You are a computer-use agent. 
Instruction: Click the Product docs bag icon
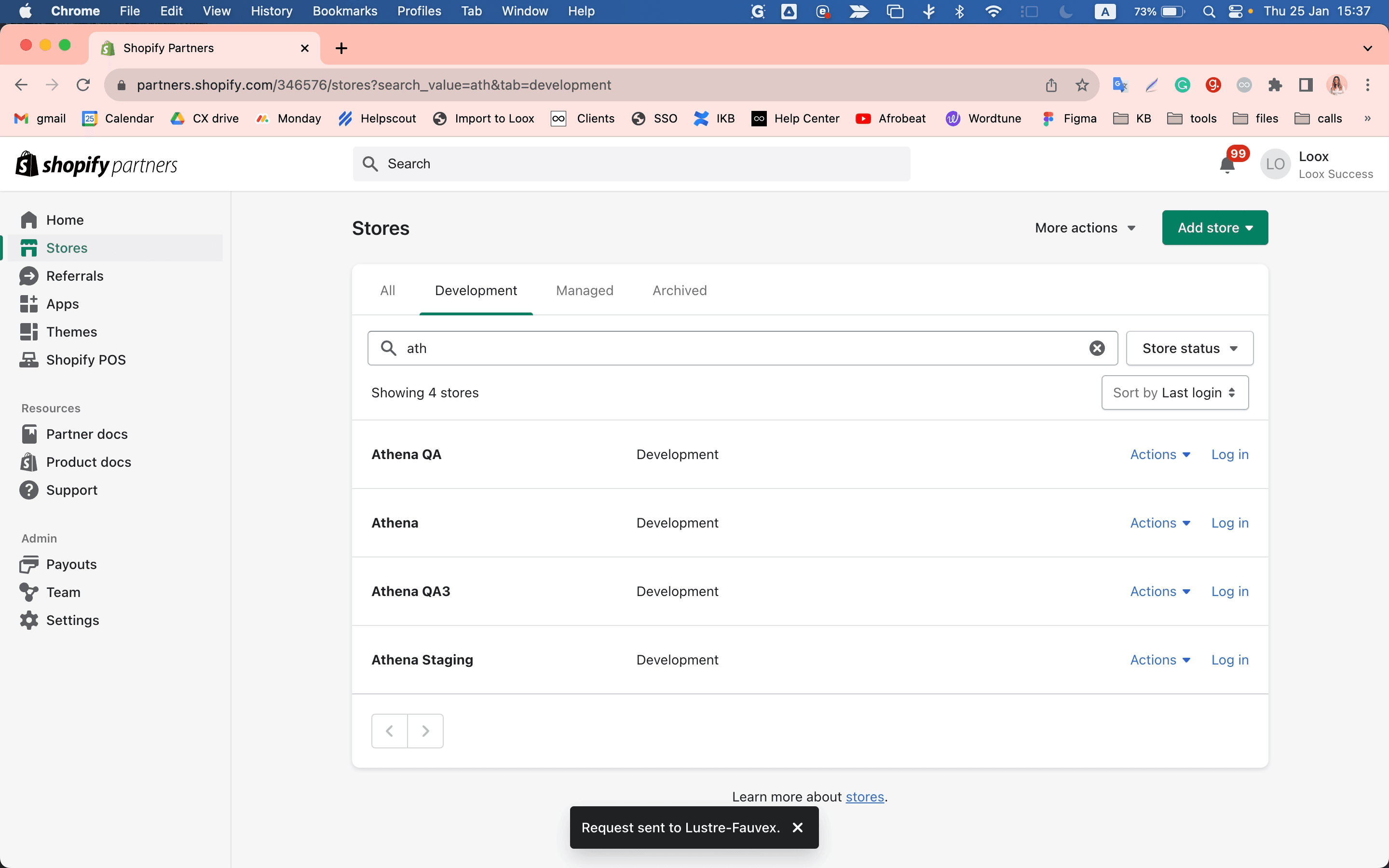coord(29,462)
